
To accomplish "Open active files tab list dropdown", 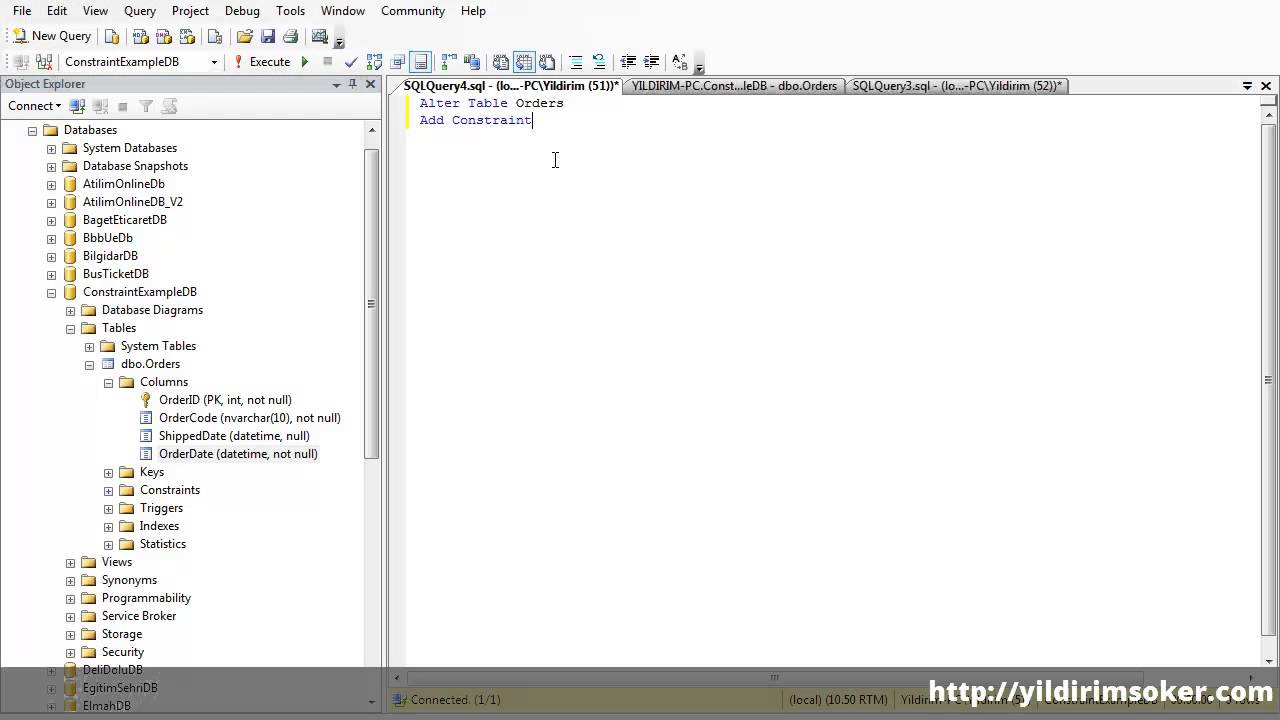I will tap(1247, 86).
